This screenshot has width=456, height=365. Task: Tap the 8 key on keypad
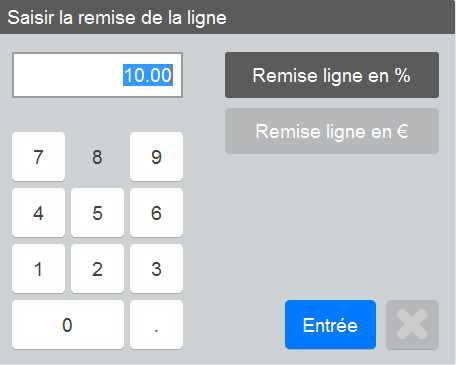point(97,157)
